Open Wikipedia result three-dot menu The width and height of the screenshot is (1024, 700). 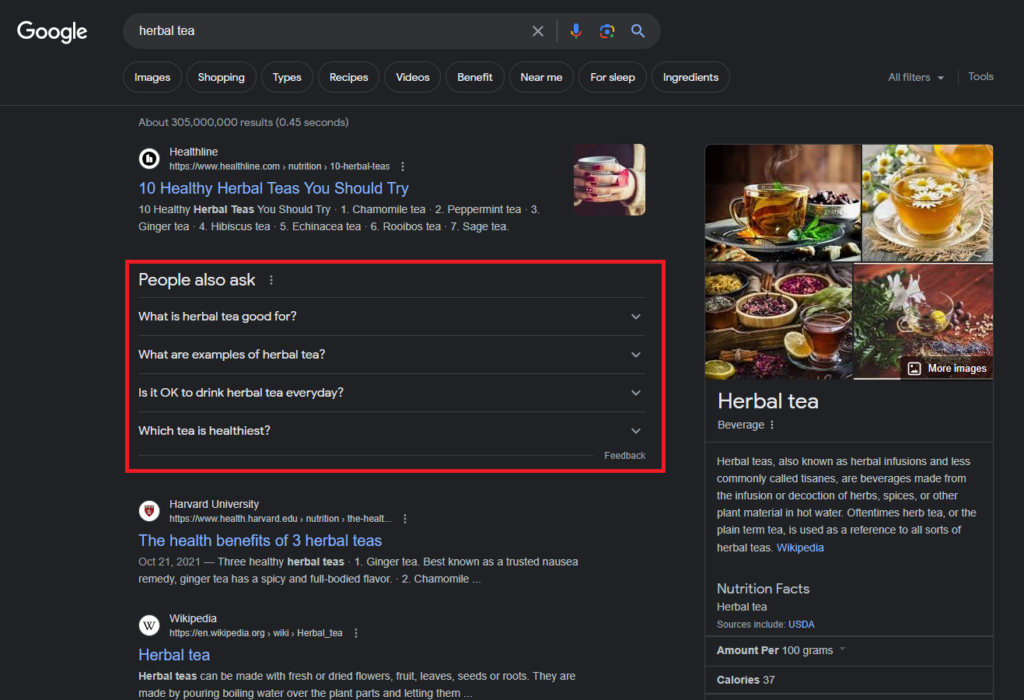pos(356,633)
